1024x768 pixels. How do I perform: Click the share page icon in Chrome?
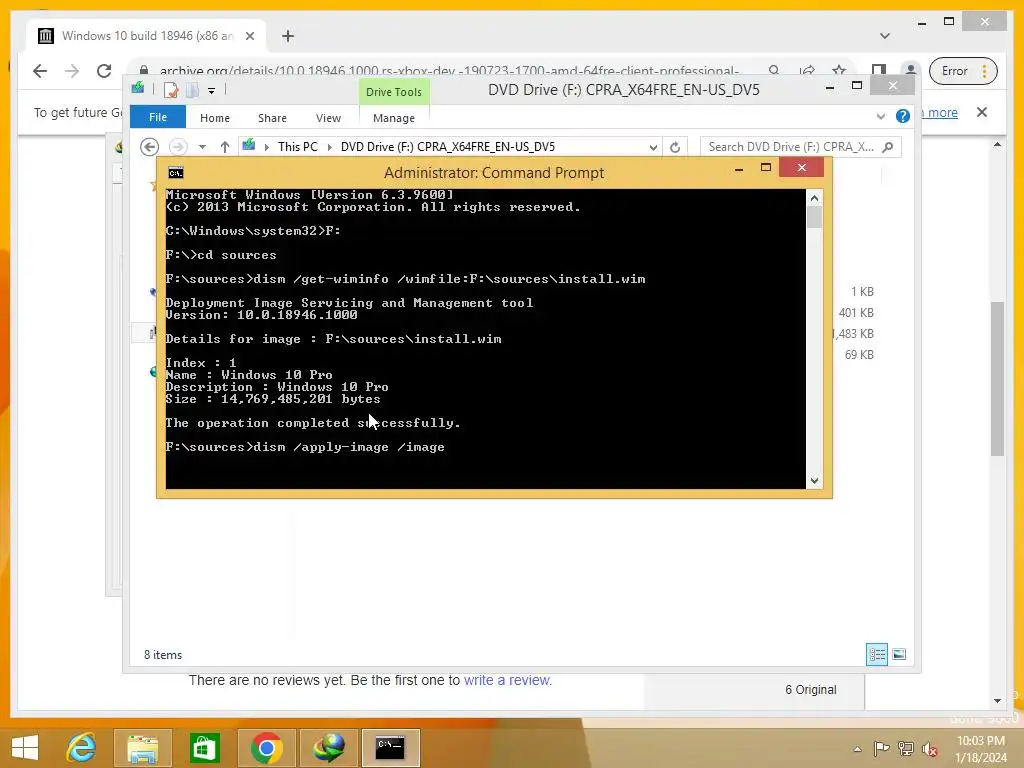807,71
